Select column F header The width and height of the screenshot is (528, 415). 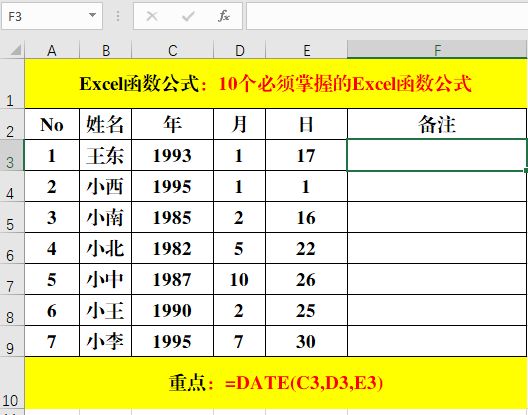pyautogui.click(x=437, y=51)
